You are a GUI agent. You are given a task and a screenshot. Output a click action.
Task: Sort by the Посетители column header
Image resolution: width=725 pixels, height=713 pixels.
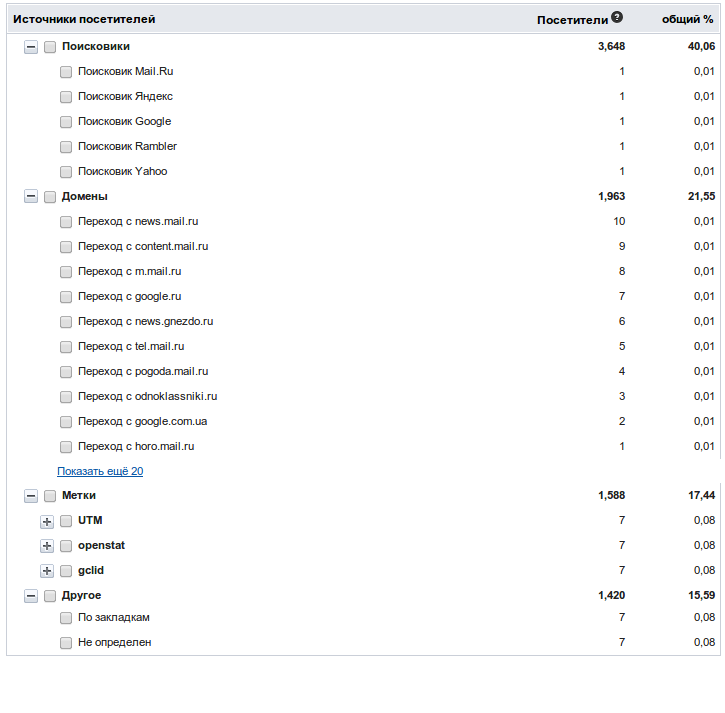pyautogui.click(x=572, y=19)
